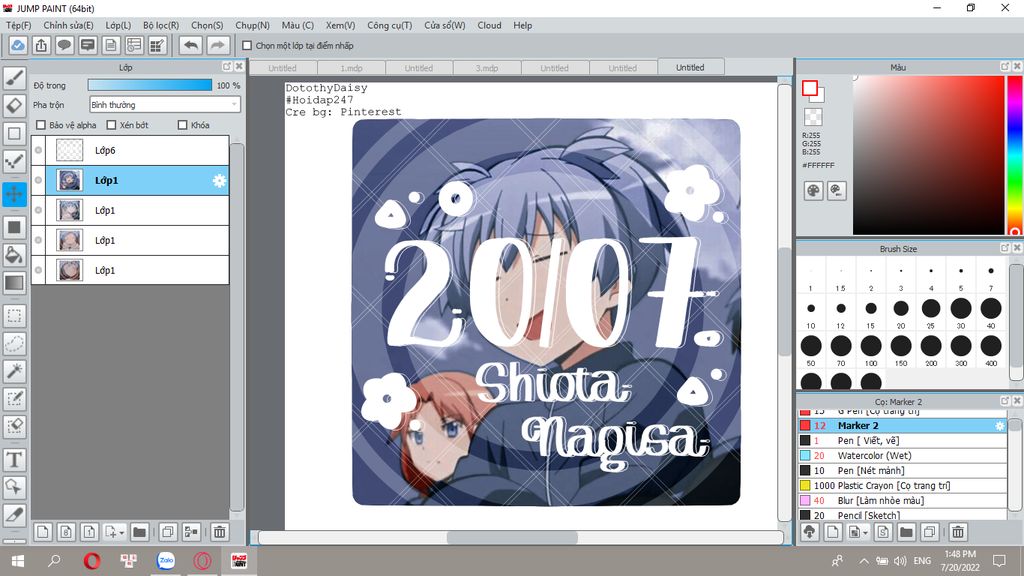The height and width of the screenshot is (576, 1024).
Task: Toggle visibility of layer Lớp6
Action: point(39,150)
